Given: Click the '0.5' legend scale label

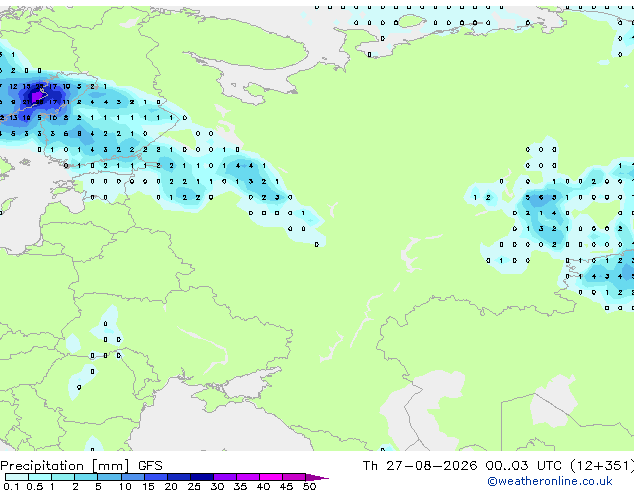Looking at the screenshot, I should (35, 486).
